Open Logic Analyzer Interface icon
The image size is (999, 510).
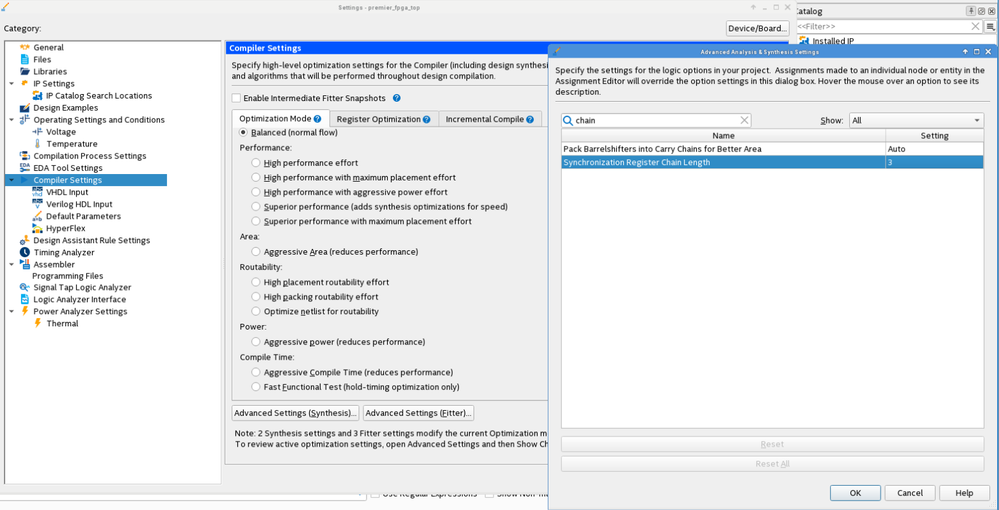pyautogui.click(x=25, y=299)
